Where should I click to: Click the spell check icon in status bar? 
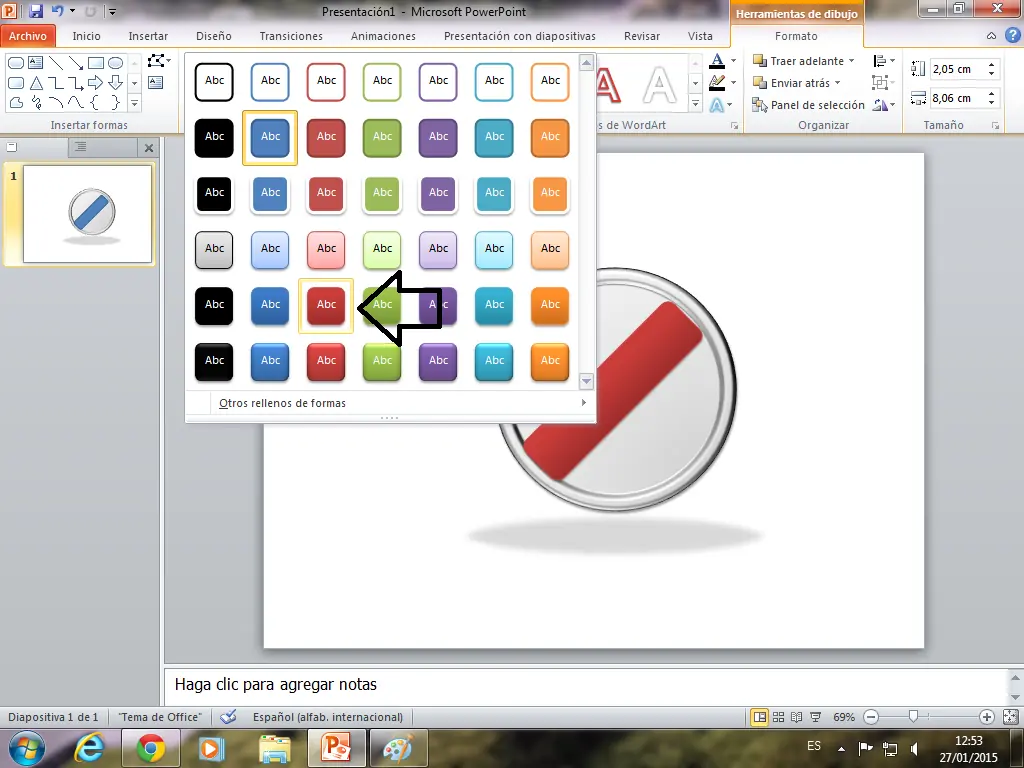click(x=228, y=717)
